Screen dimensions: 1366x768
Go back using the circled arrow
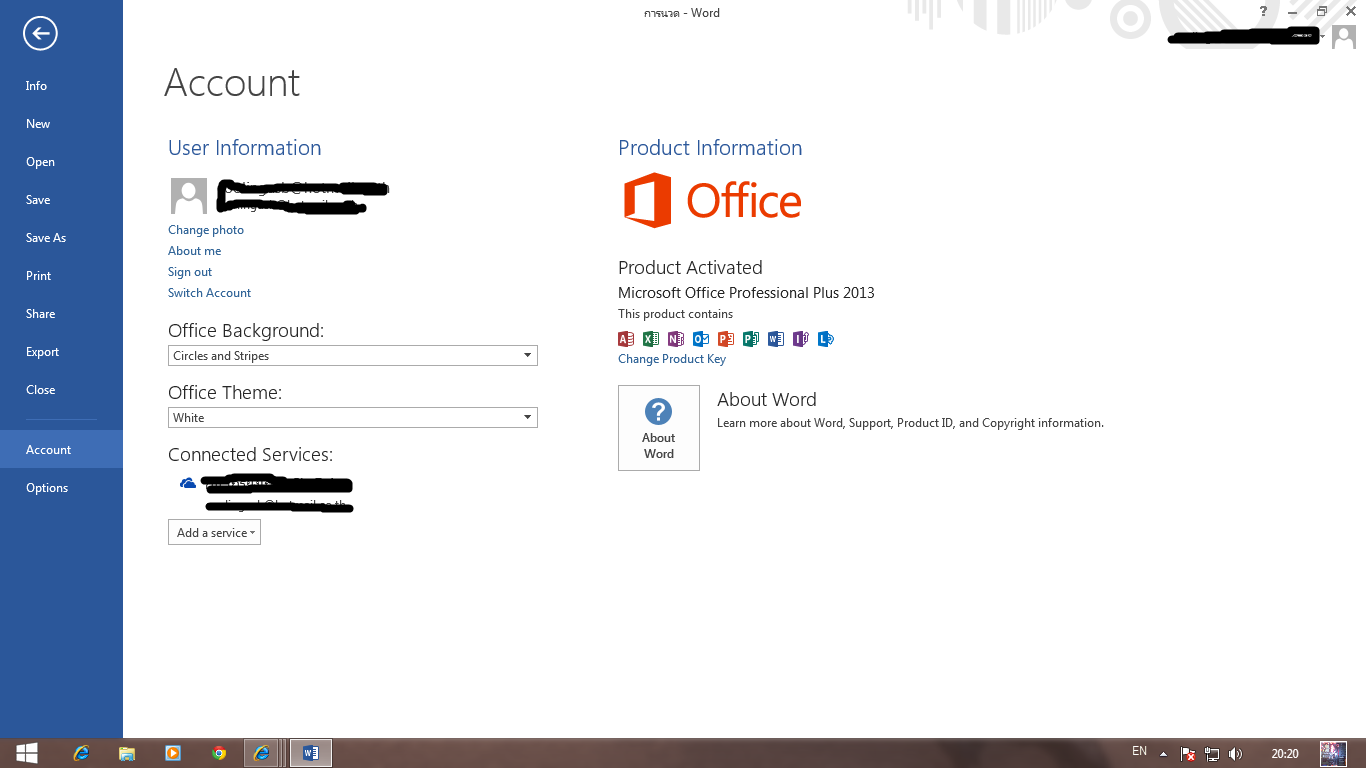click(x=40, y=34)
